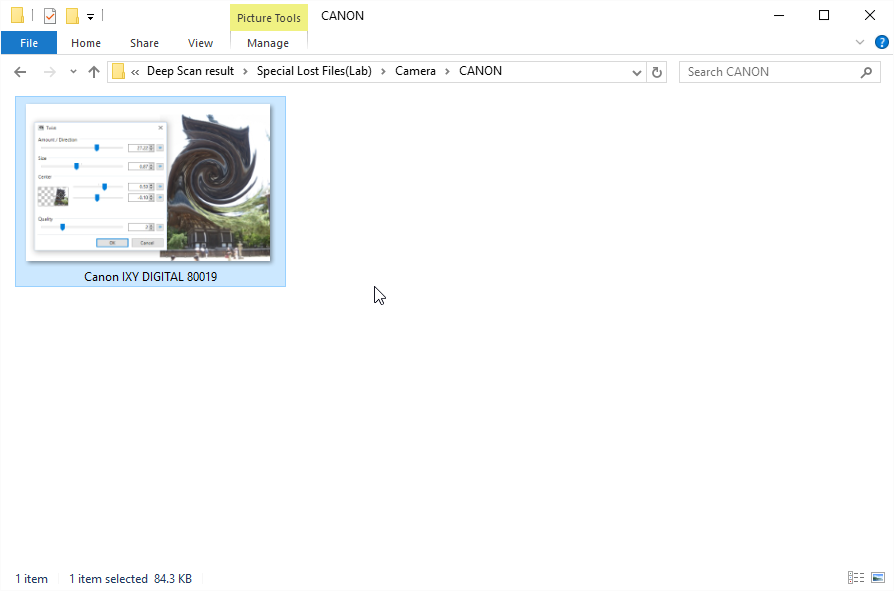The image size is (894, 591).
Task: Switch to large thumbnails view layout
Action: tap(878, 578)
